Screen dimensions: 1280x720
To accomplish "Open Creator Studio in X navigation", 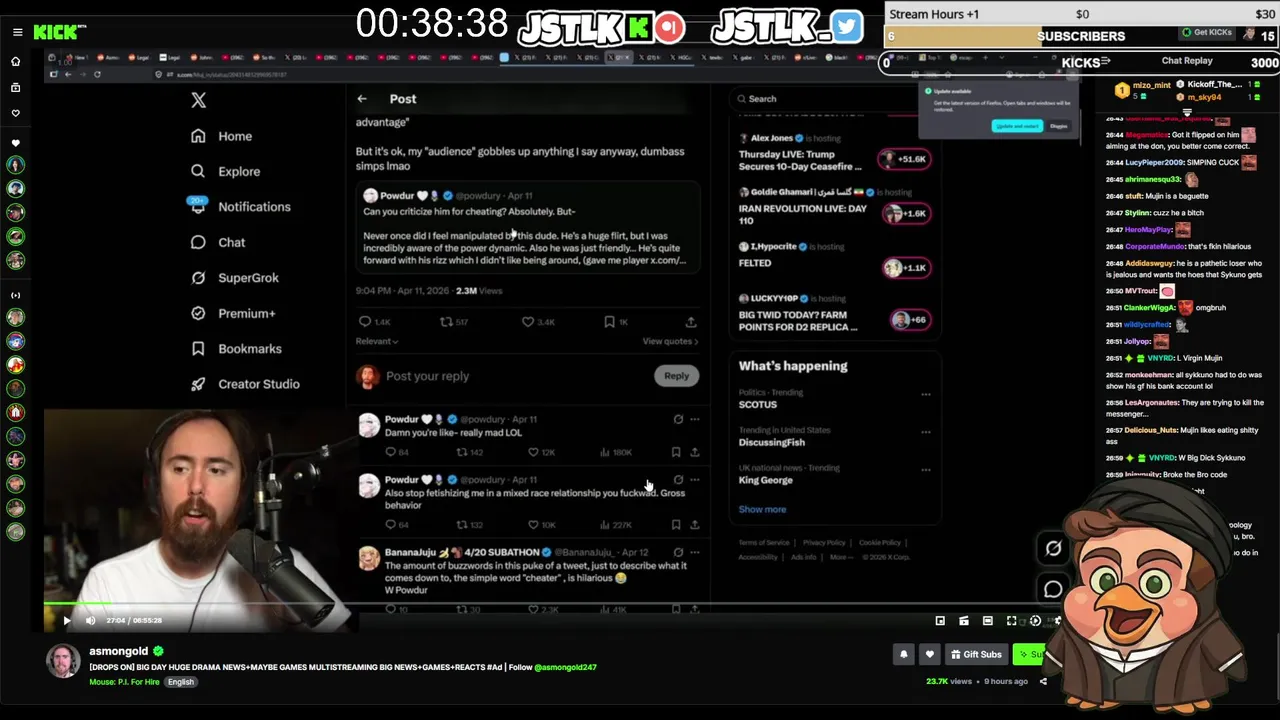I will point(245,384).
